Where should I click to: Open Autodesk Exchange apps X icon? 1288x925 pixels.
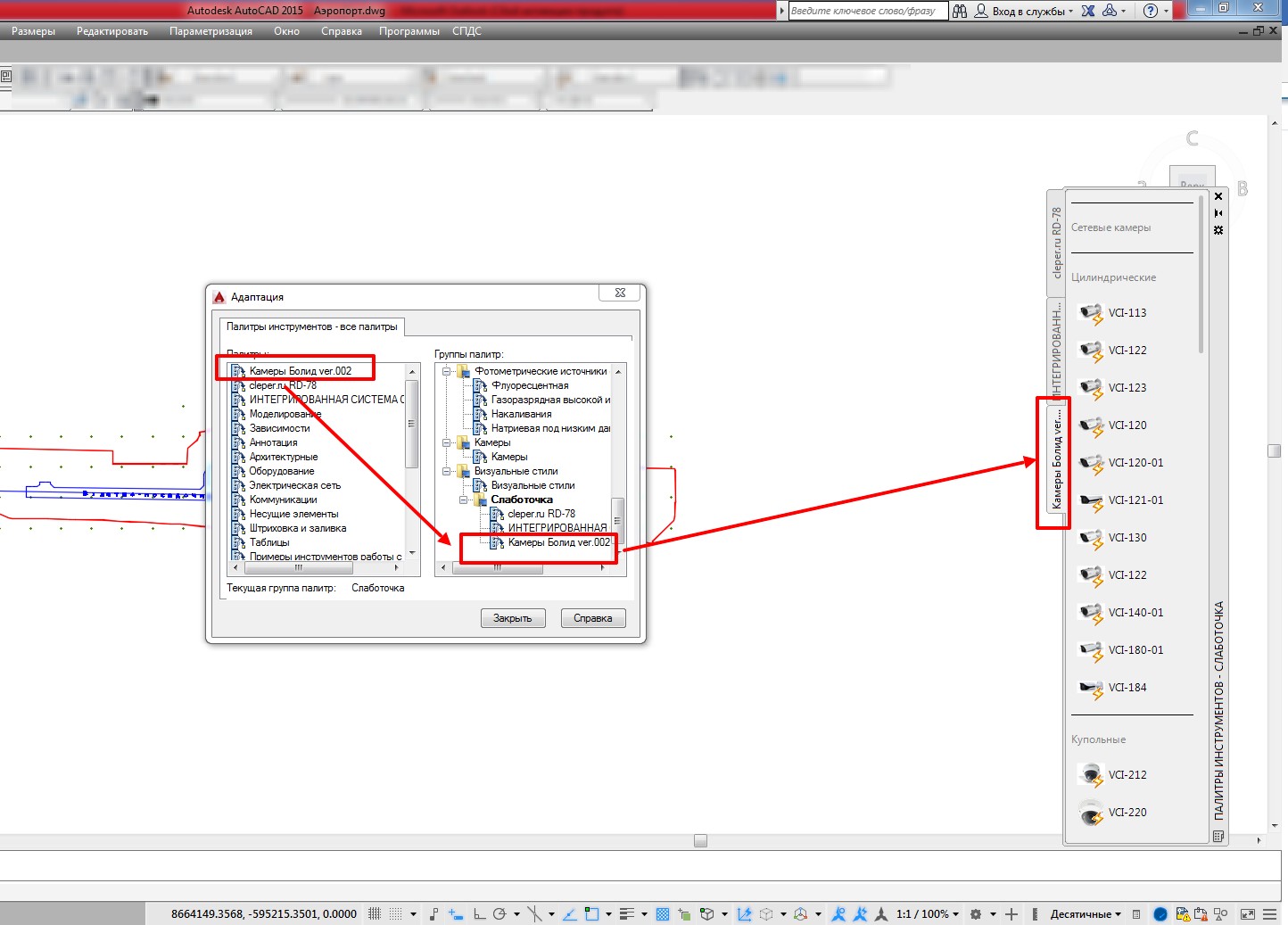coord(1088,11)
